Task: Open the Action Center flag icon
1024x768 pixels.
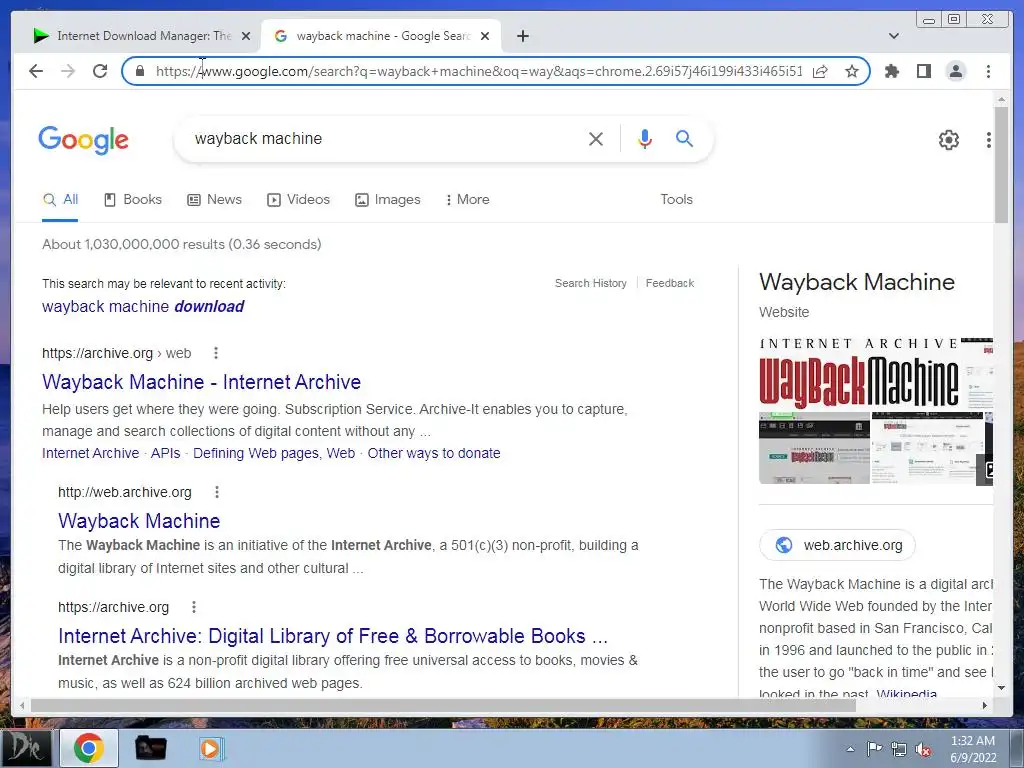Action: pos(874,749)
